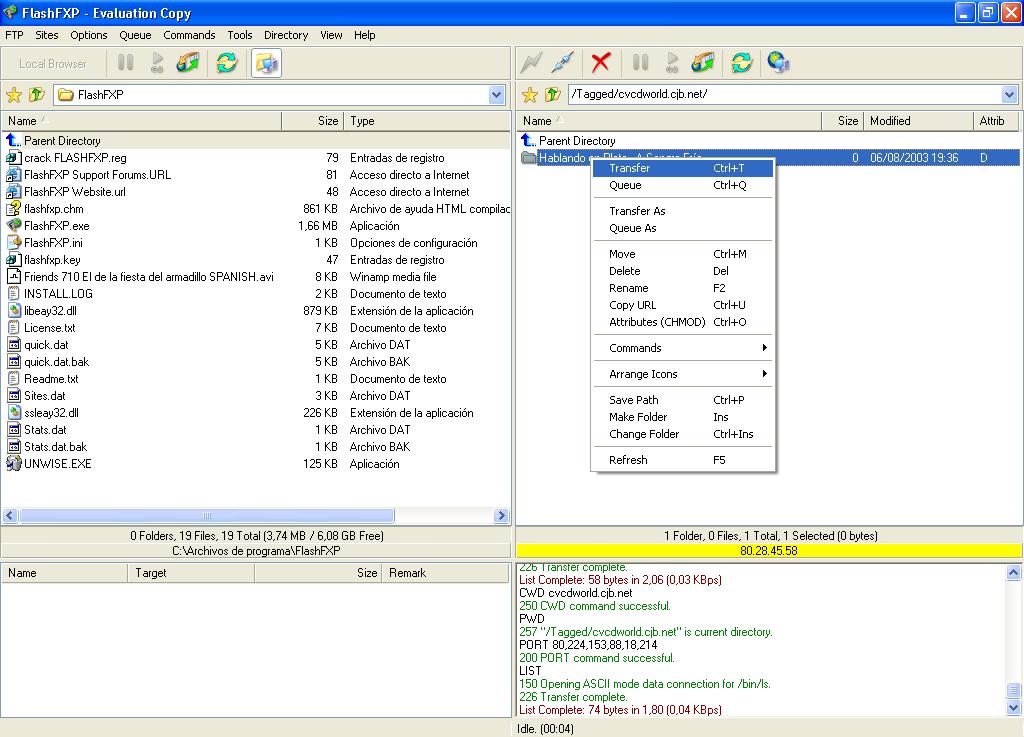Click the globe switch-browser icon

tap(778, 63)
